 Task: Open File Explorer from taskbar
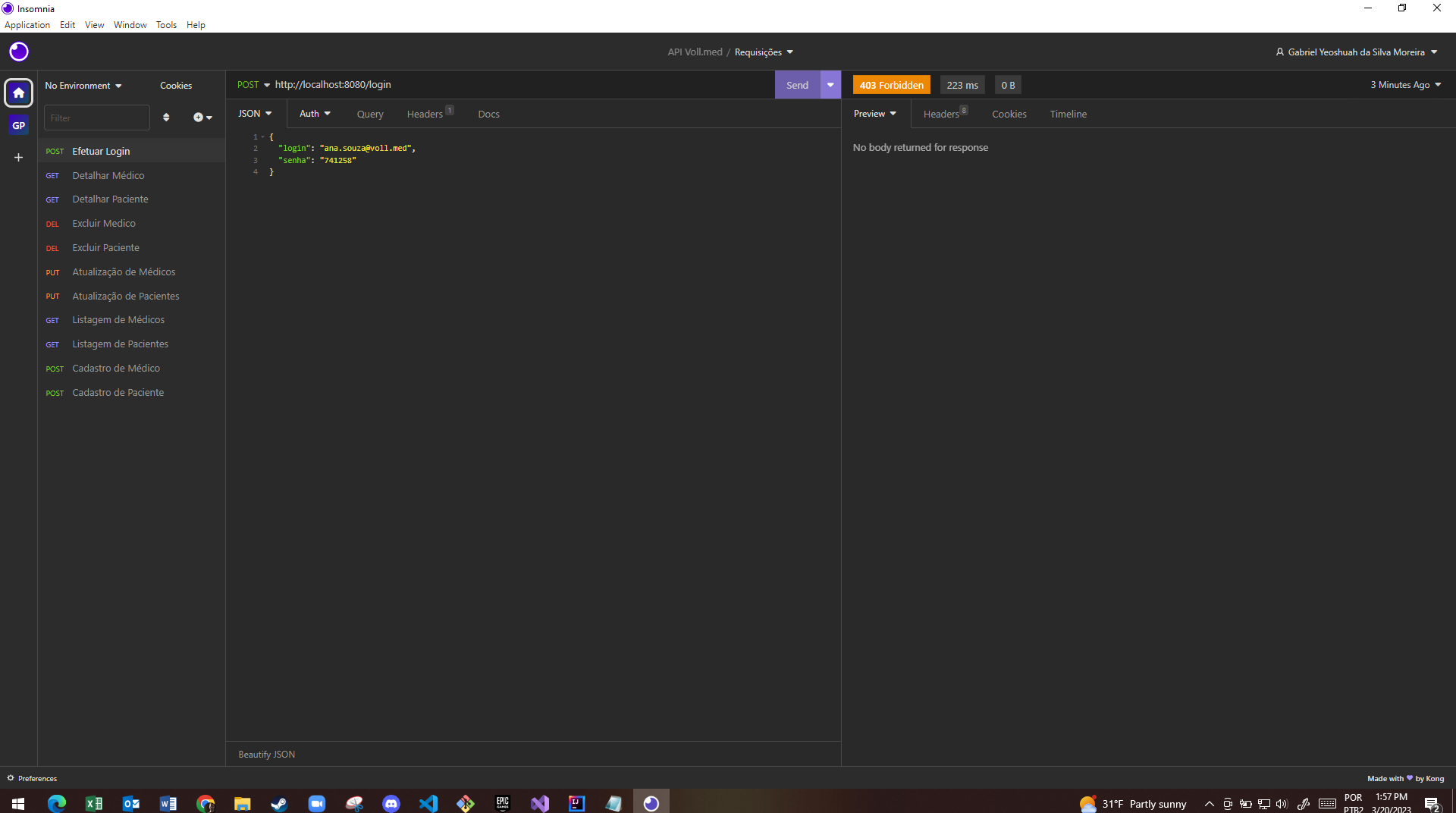(x=243, y=803)
